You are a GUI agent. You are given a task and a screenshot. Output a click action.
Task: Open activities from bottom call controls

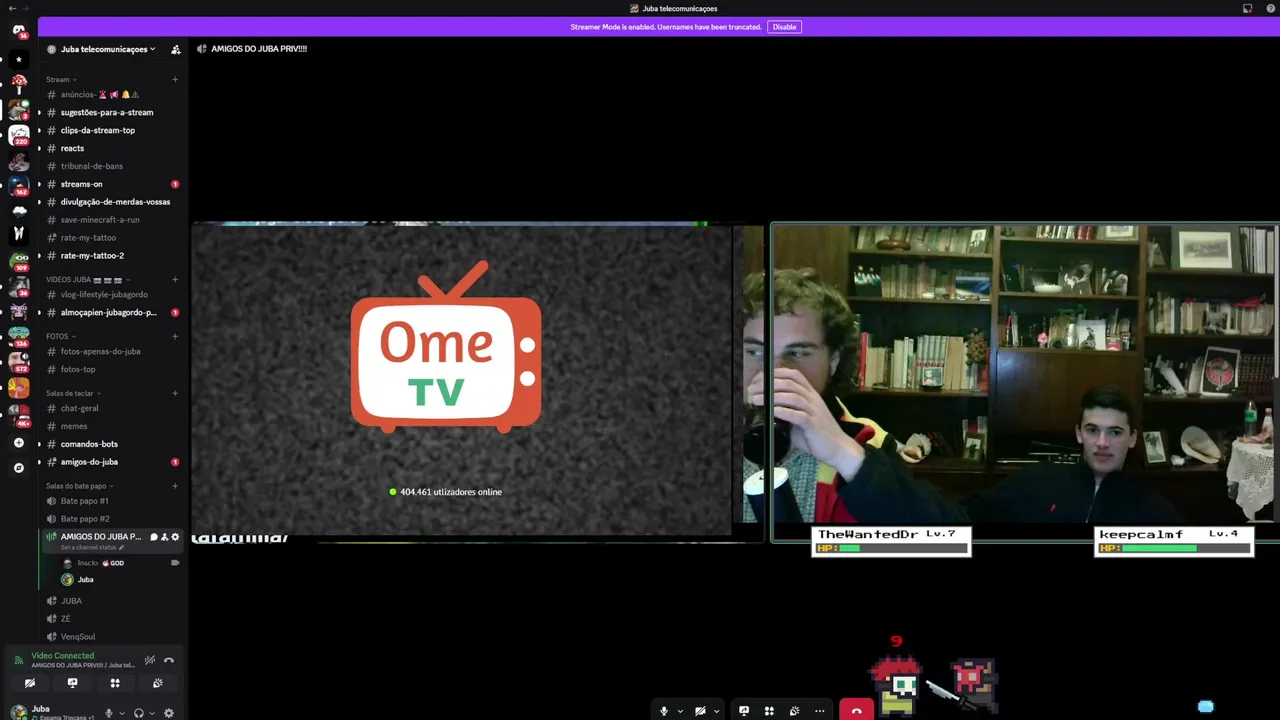769,711
